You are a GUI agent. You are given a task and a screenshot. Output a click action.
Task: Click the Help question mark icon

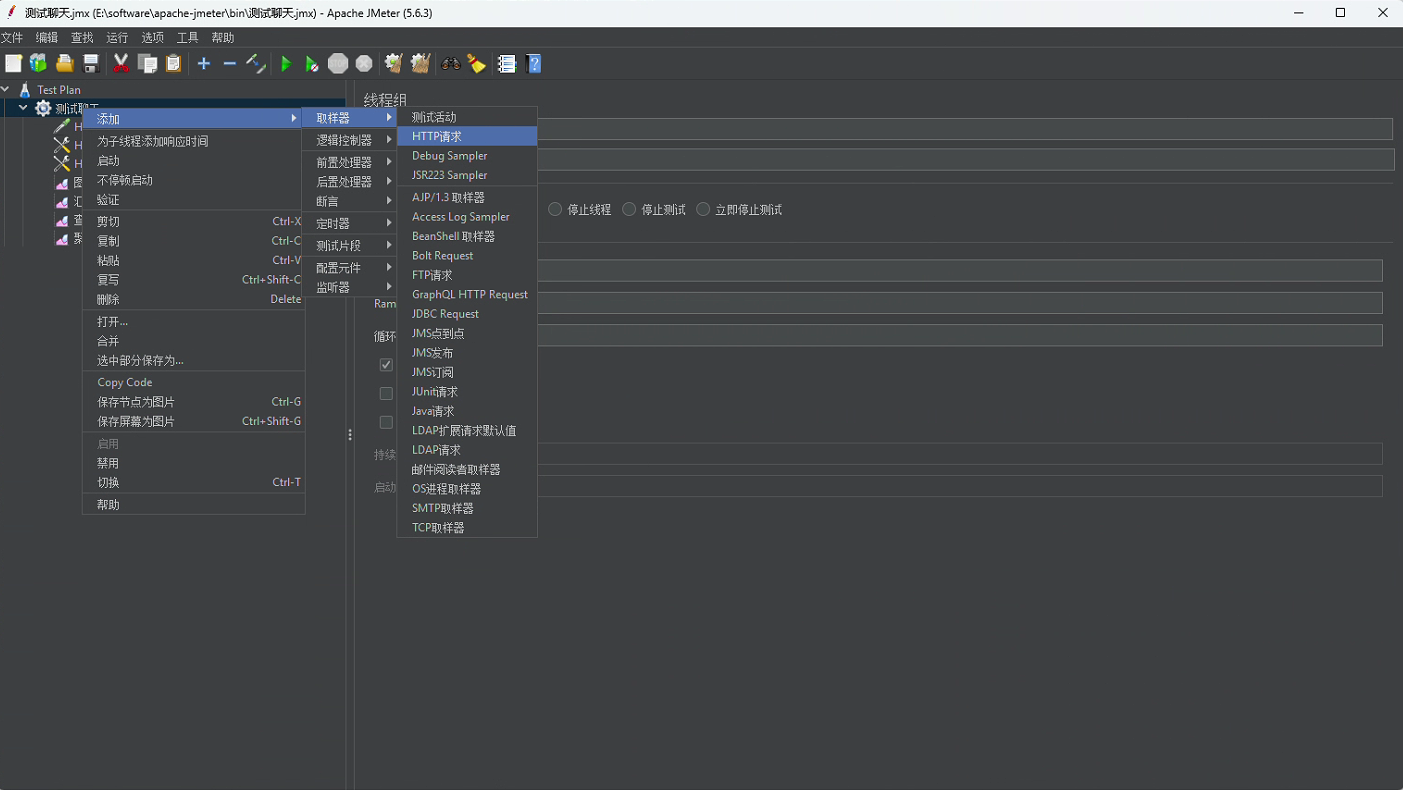[533, 63]
